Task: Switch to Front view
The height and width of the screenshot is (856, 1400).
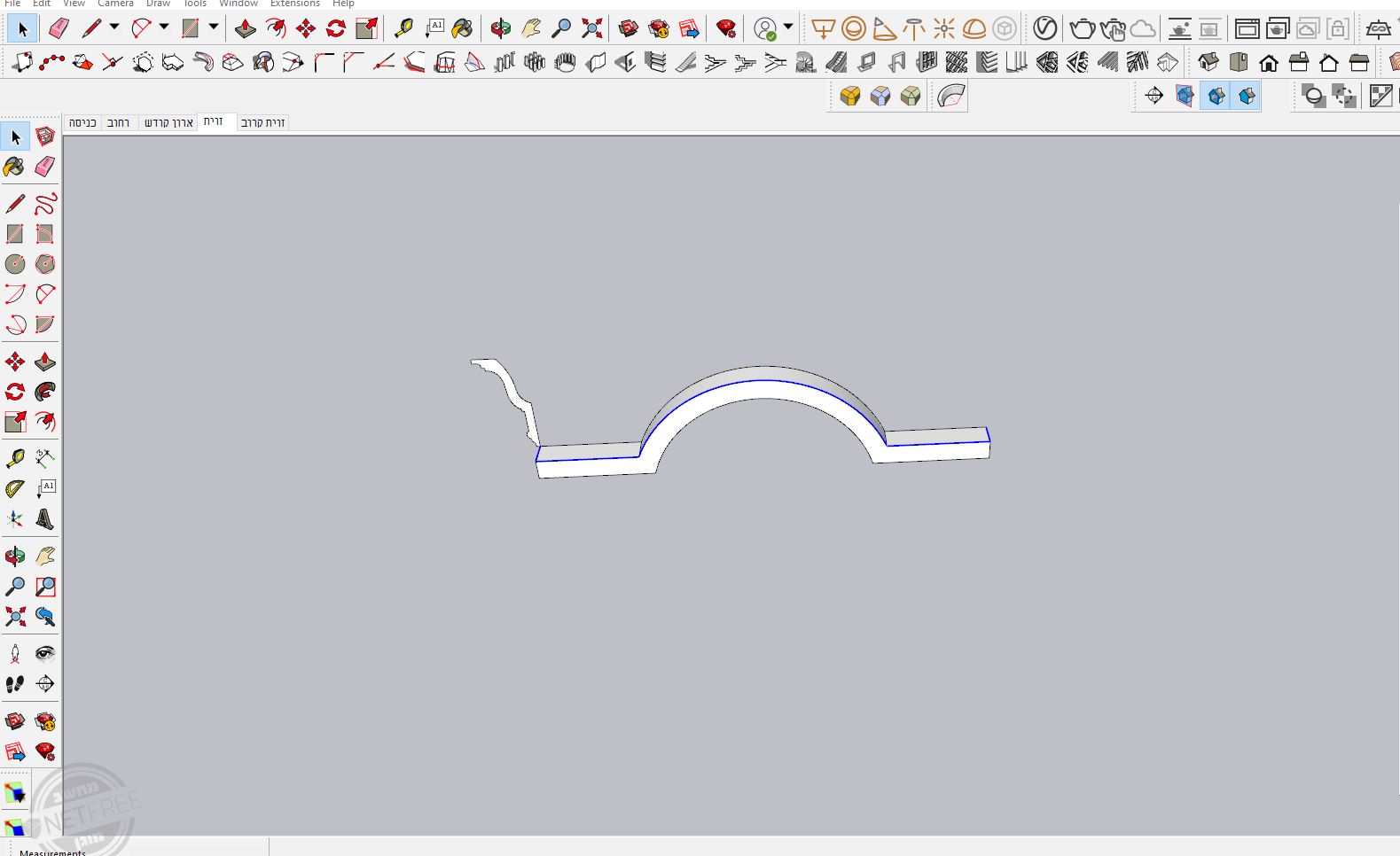Action: point(1269,63)
